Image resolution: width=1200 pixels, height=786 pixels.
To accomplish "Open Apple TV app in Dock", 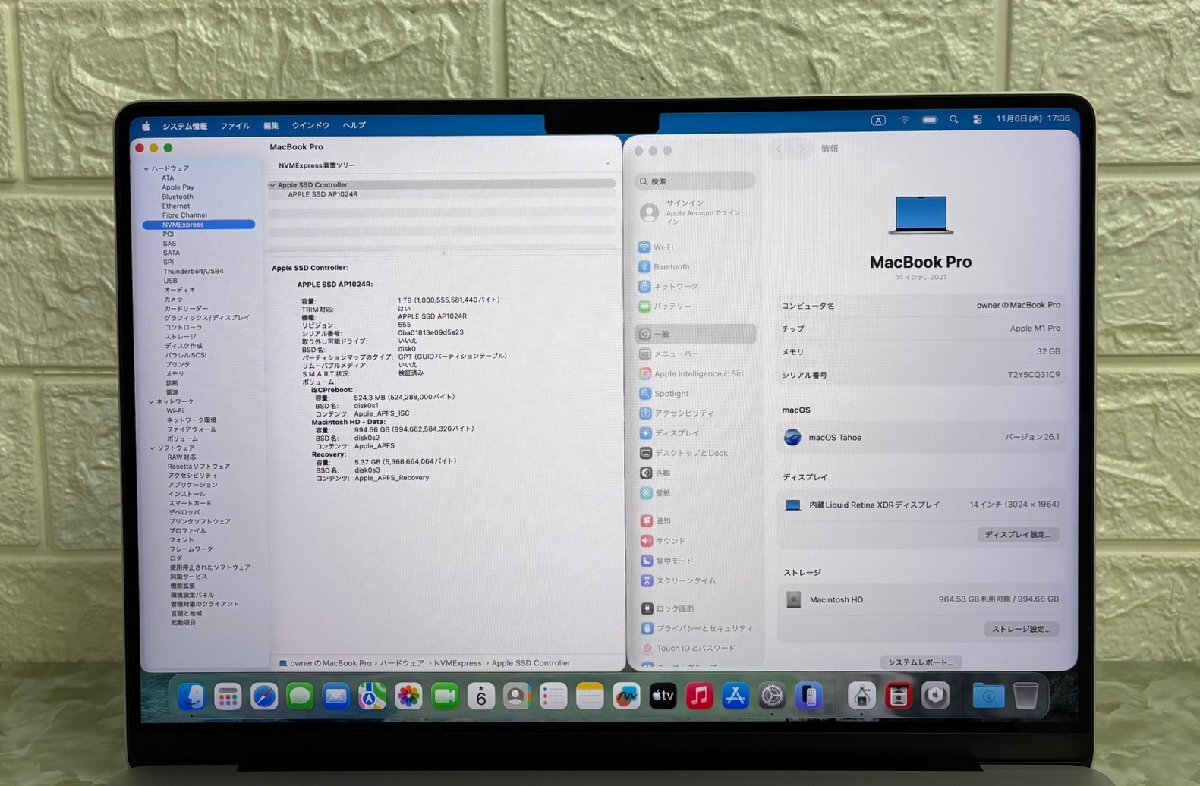I will tap(663, 696).
